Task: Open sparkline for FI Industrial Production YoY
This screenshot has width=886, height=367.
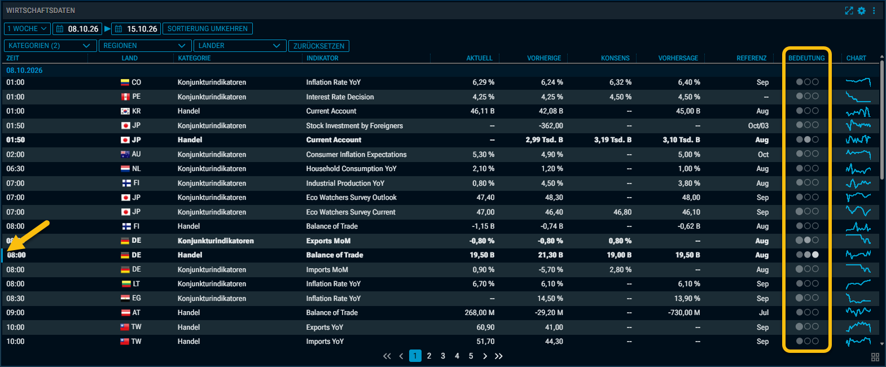Action: 858,183
